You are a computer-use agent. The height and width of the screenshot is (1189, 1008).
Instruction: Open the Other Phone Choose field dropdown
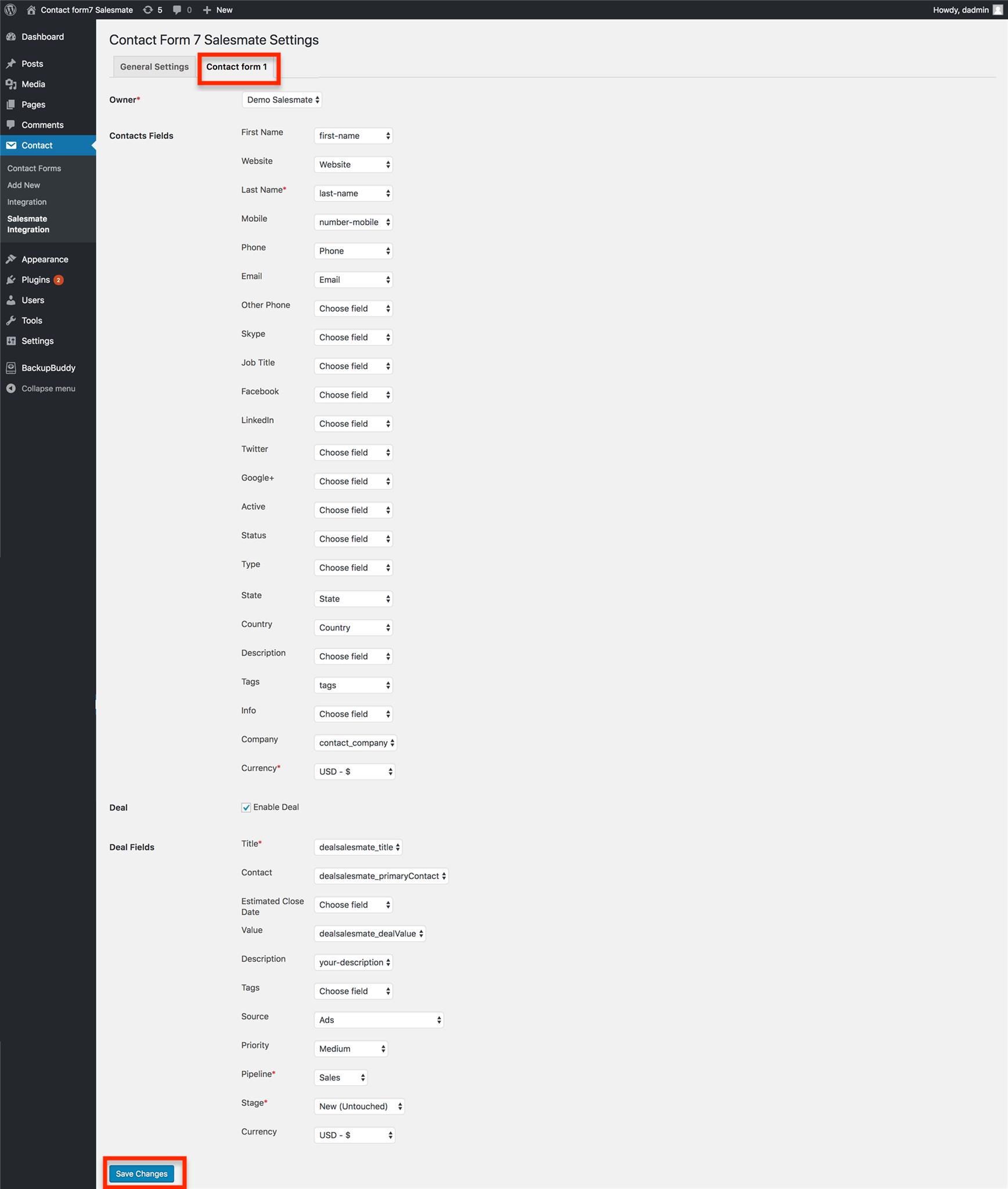[354, 309]
